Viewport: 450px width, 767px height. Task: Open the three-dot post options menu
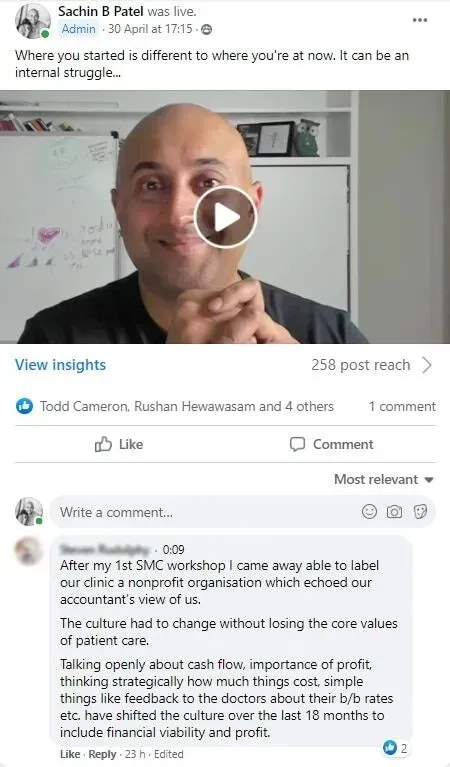[420, 20]
